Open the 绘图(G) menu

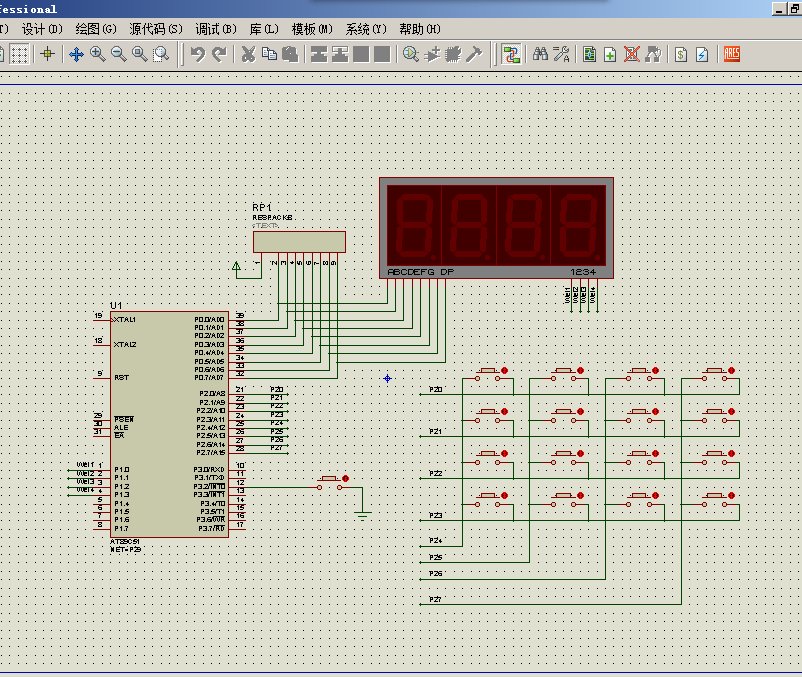tap(96, 29)
